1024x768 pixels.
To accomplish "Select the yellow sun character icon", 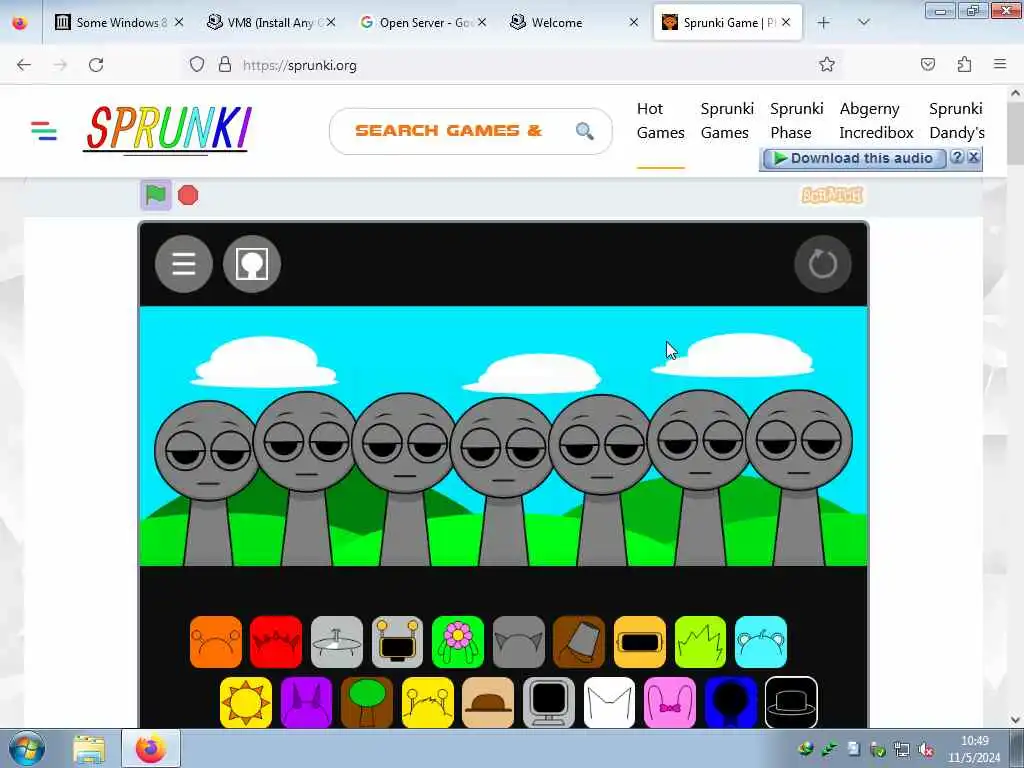I will (246, 703).
